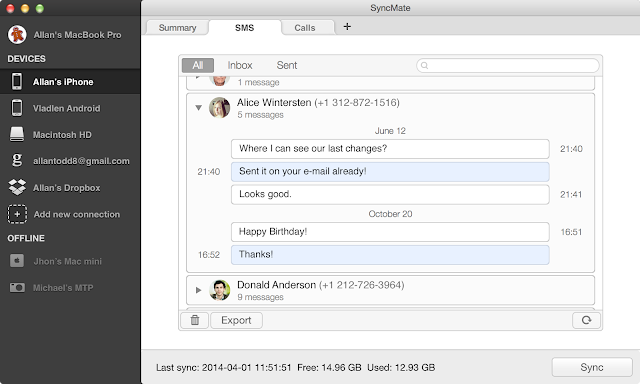The image size is (640, 384).
Task: Click the Allan's MacBook Pro avatar icon
Action: click(17, 35)
